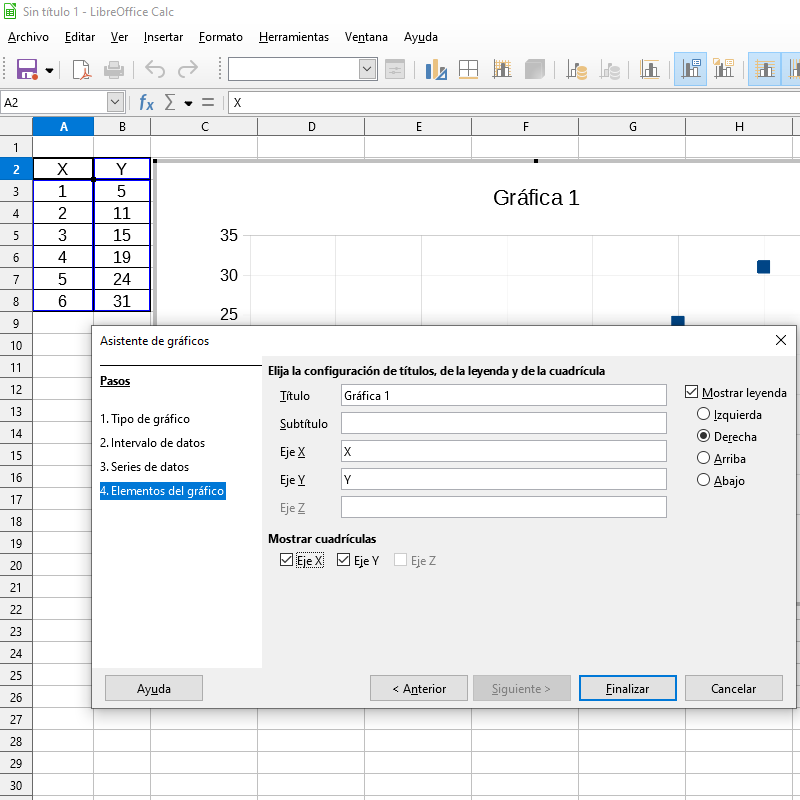Open the chart element selector combo box
Image resolution: width=800 pixels, height=800 pixels.
point(303,69)
